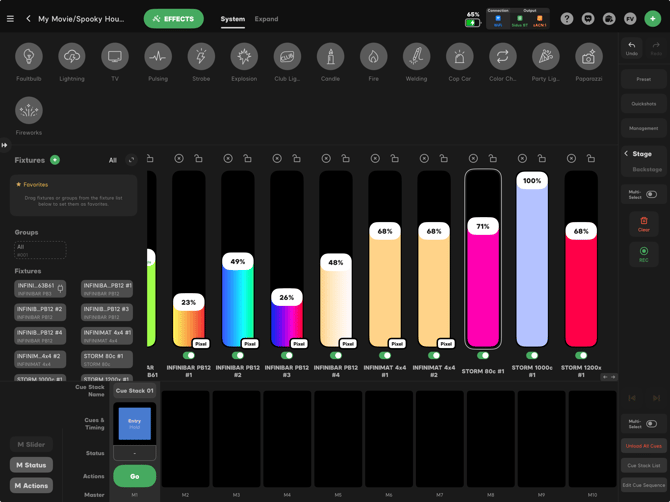This screenshot has height=502, width=670.
Task: Select the Fire effect icon
Action: point(373,56)
